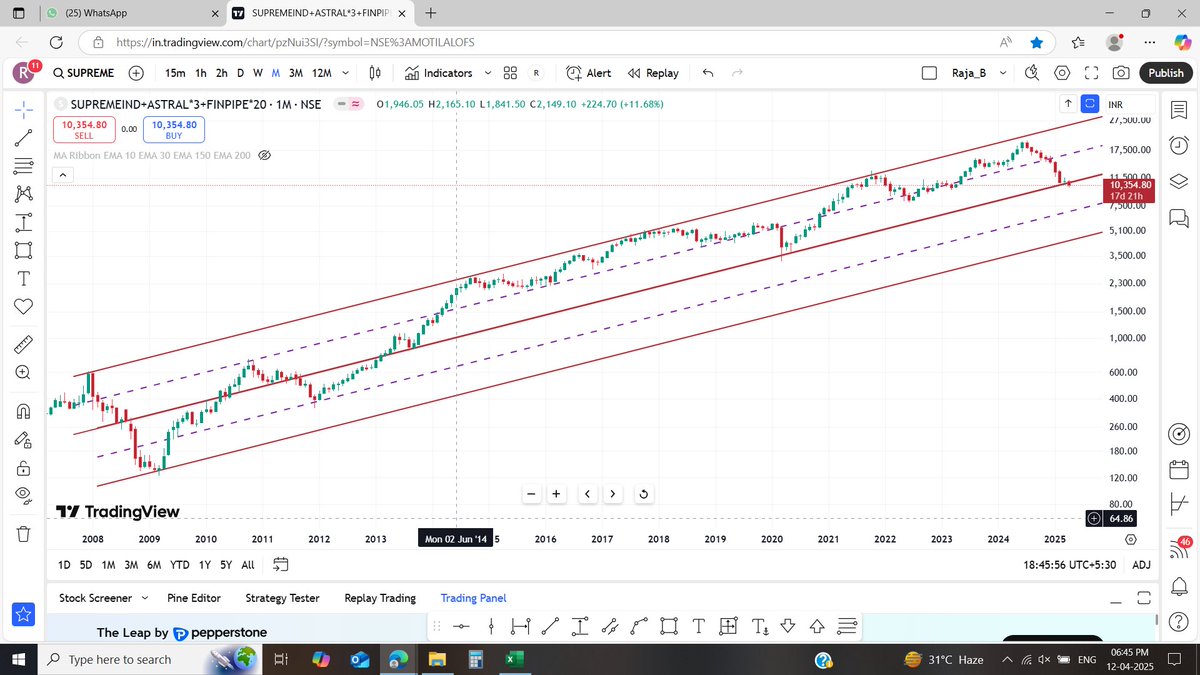Take a chart snapshot with camera

point(1121,73)
